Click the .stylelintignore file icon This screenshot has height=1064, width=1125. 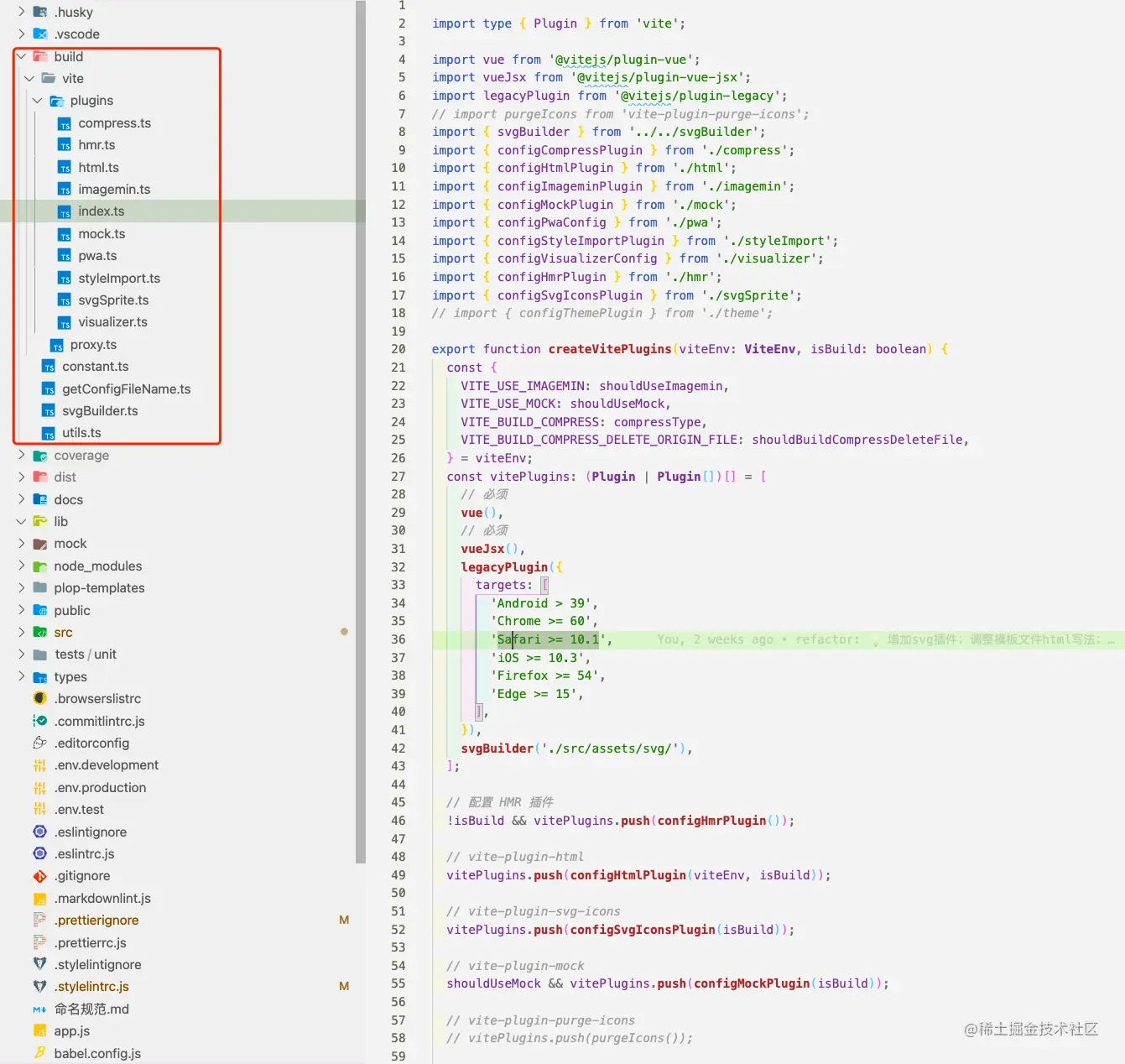(x=39, y=964)
